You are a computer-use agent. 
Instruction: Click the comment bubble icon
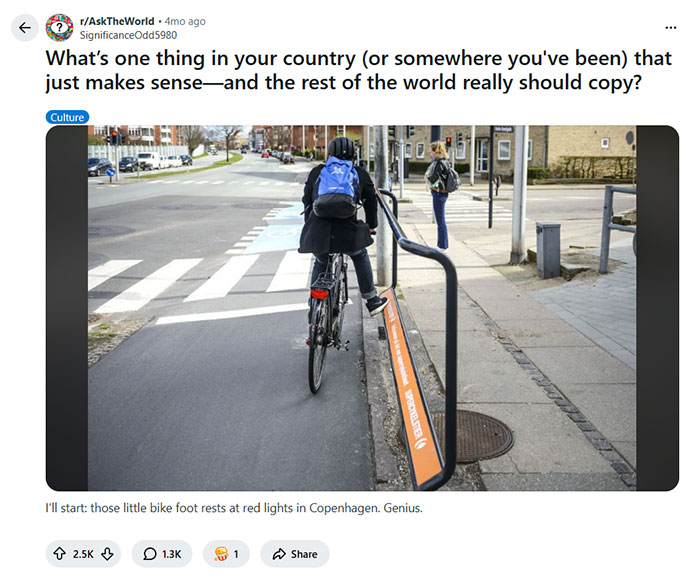click(x=150, y=554)
